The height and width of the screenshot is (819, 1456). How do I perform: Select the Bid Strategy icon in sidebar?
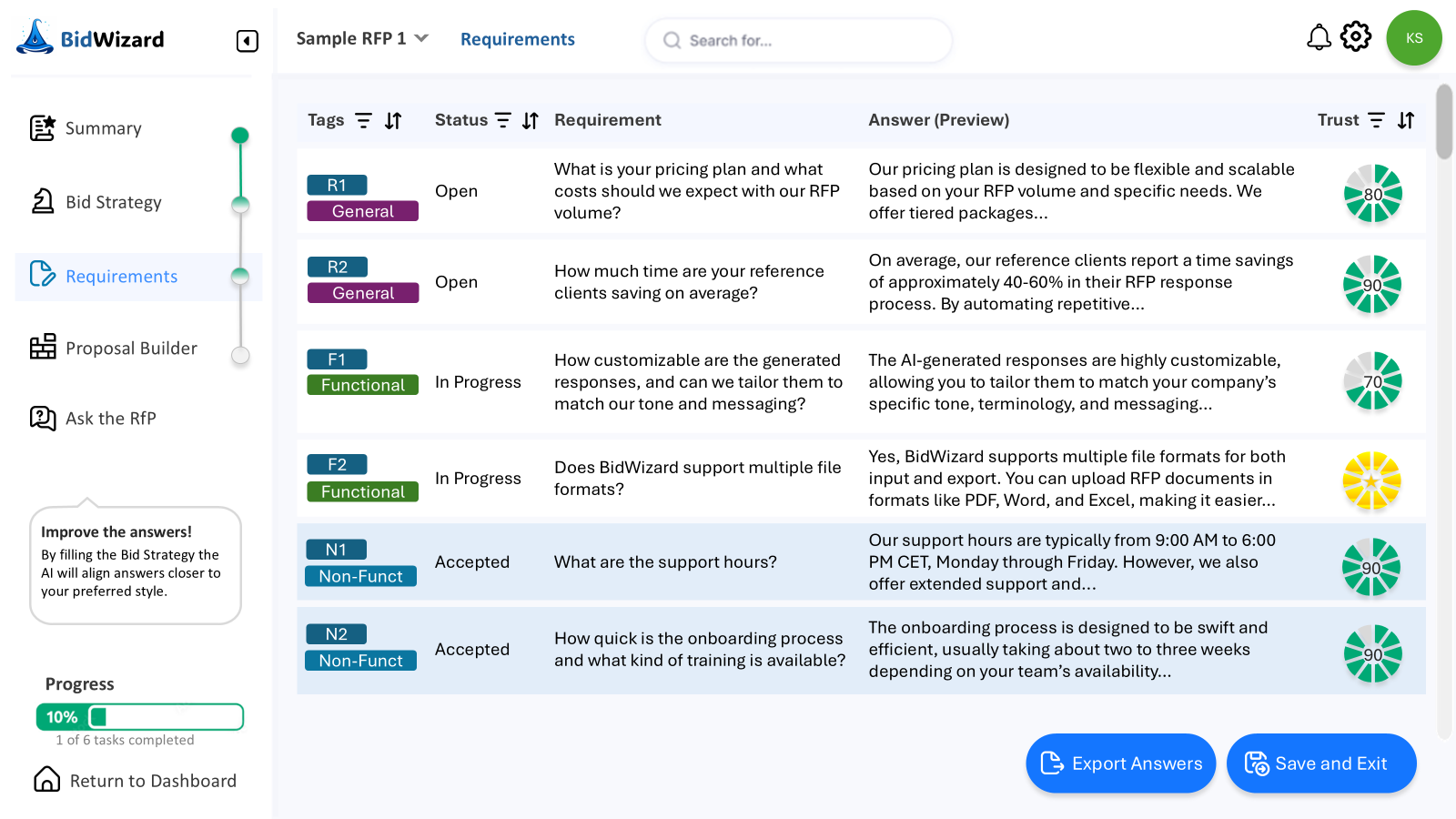coord(41,202)
